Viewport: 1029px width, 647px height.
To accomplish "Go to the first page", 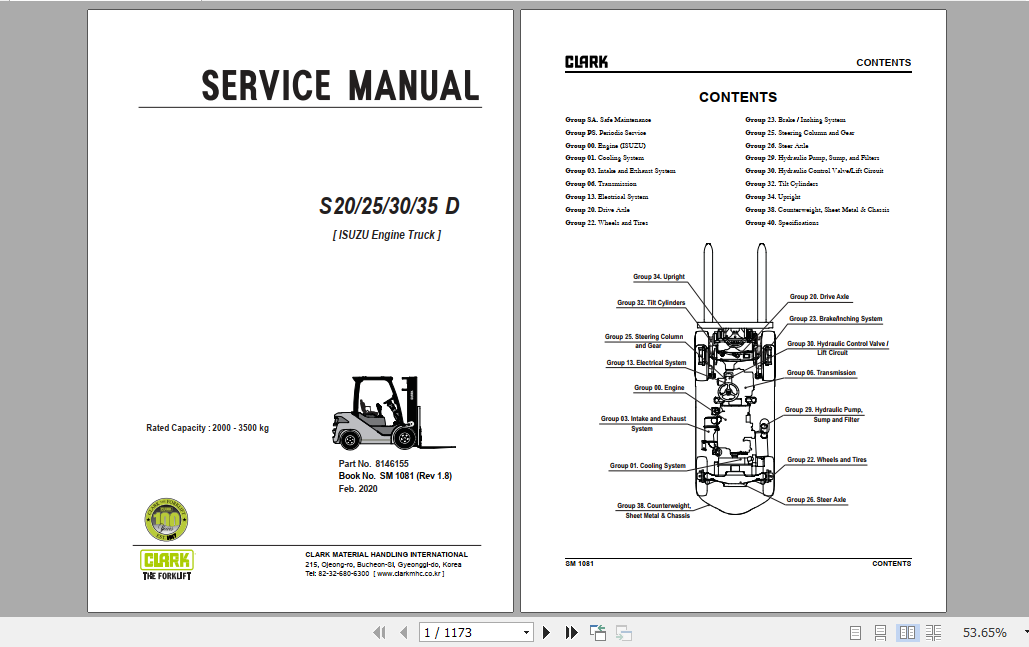I will (x=379, y=633).
